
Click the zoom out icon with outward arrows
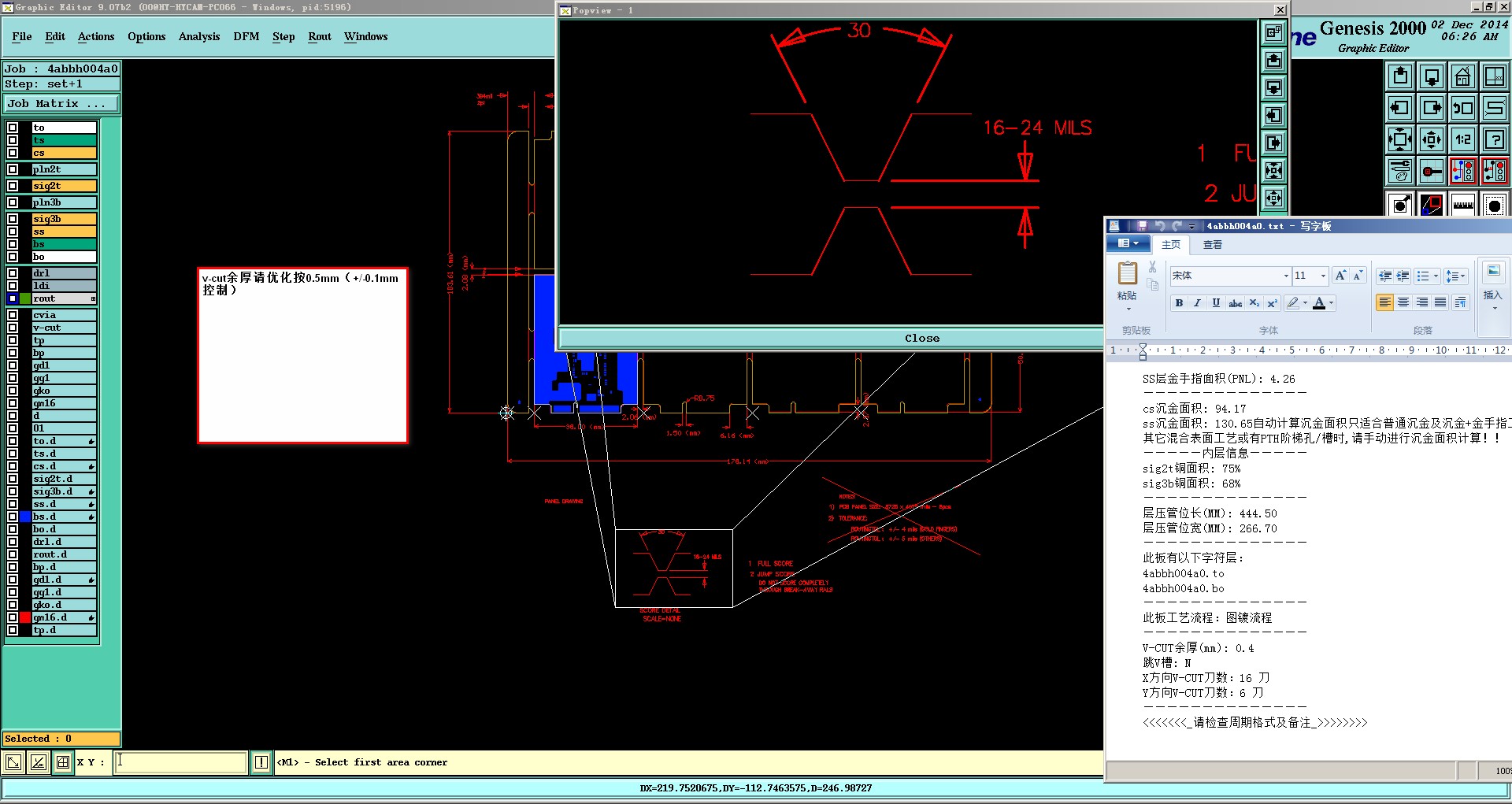(x=1432, y=139)
